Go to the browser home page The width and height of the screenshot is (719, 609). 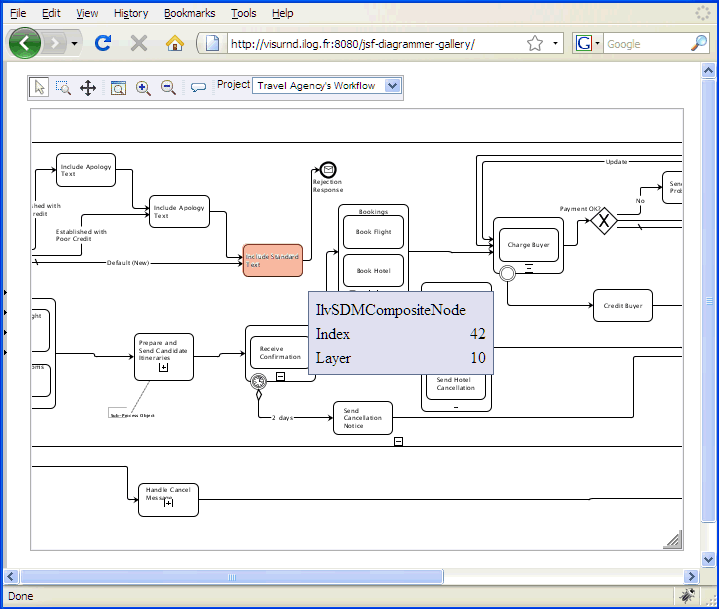[x=175, y=43]
